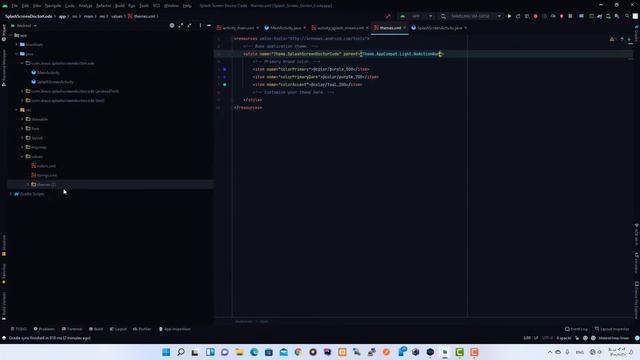Screen dimensions: 640x360
Task: Click the Run app play button
Action: tap(509, 16)
